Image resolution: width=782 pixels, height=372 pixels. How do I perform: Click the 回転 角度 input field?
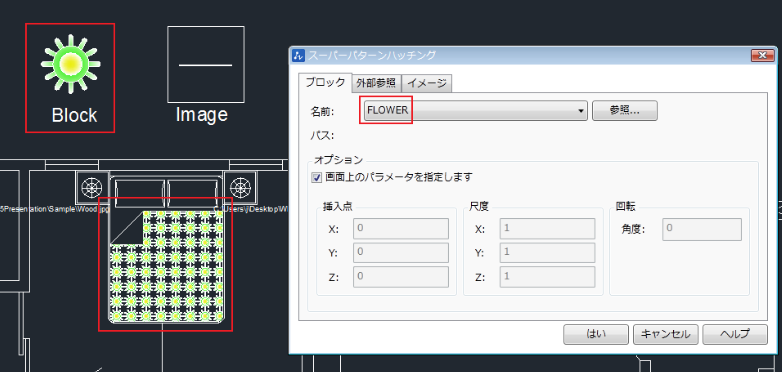[702, 229]
